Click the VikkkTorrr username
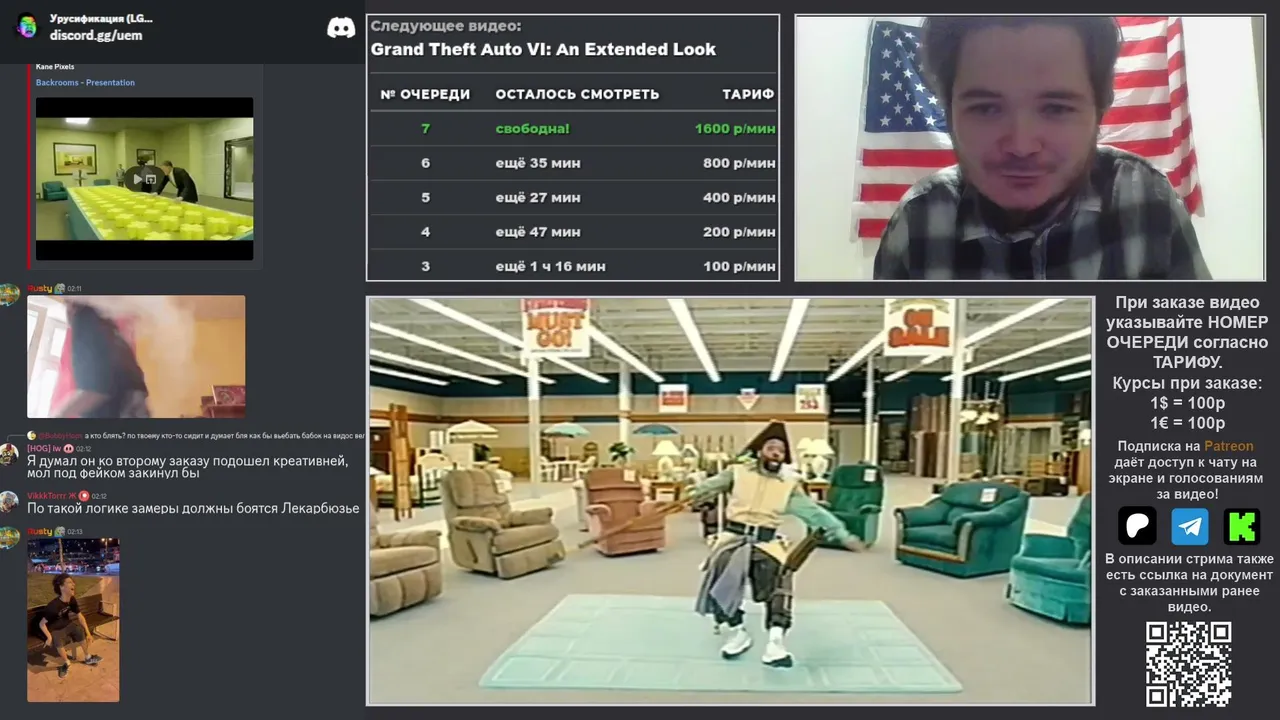1280x720 pixels. point(52,496)
